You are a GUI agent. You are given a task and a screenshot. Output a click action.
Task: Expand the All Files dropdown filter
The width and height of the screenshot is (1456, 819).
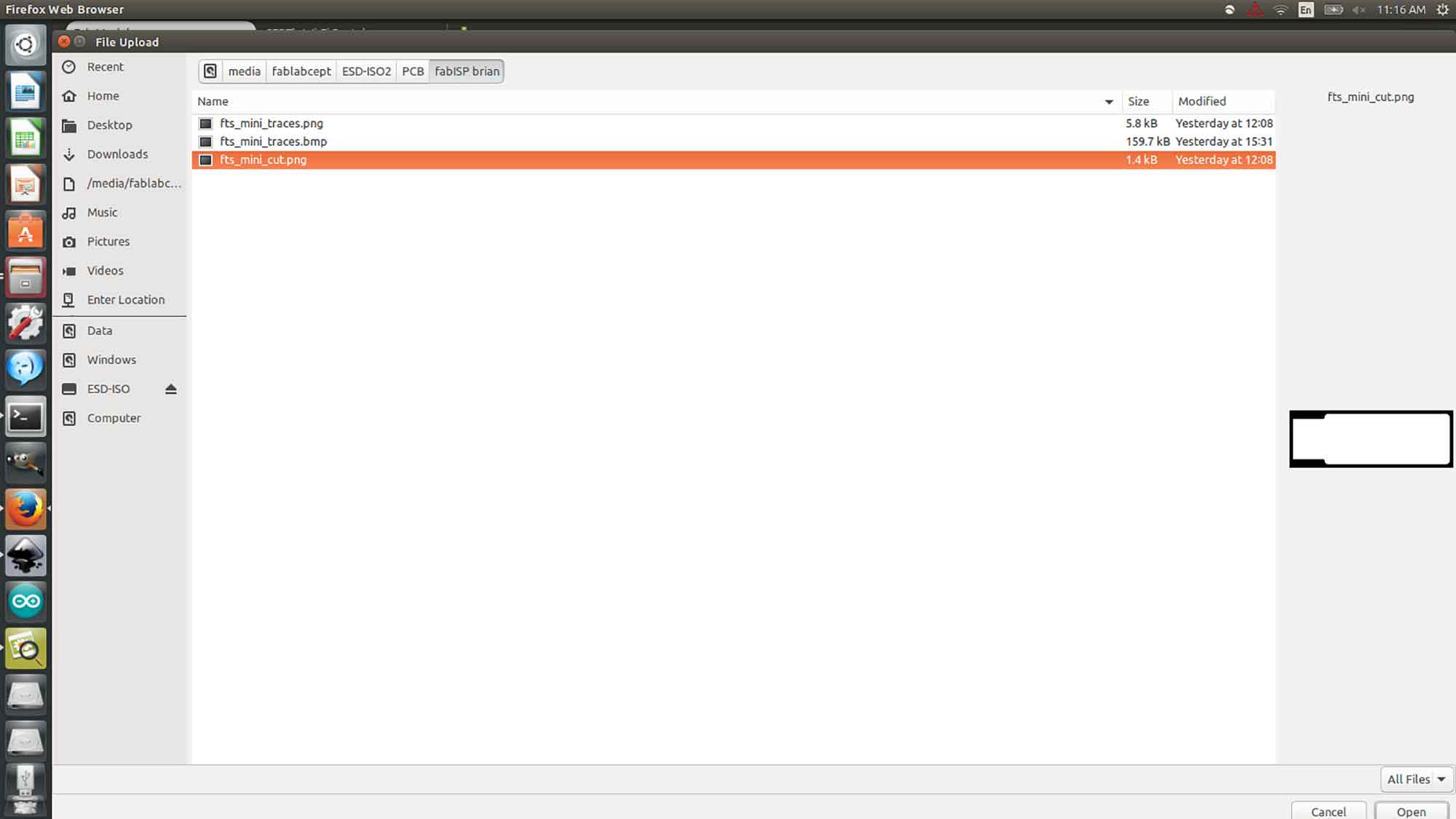[1414, 779]
